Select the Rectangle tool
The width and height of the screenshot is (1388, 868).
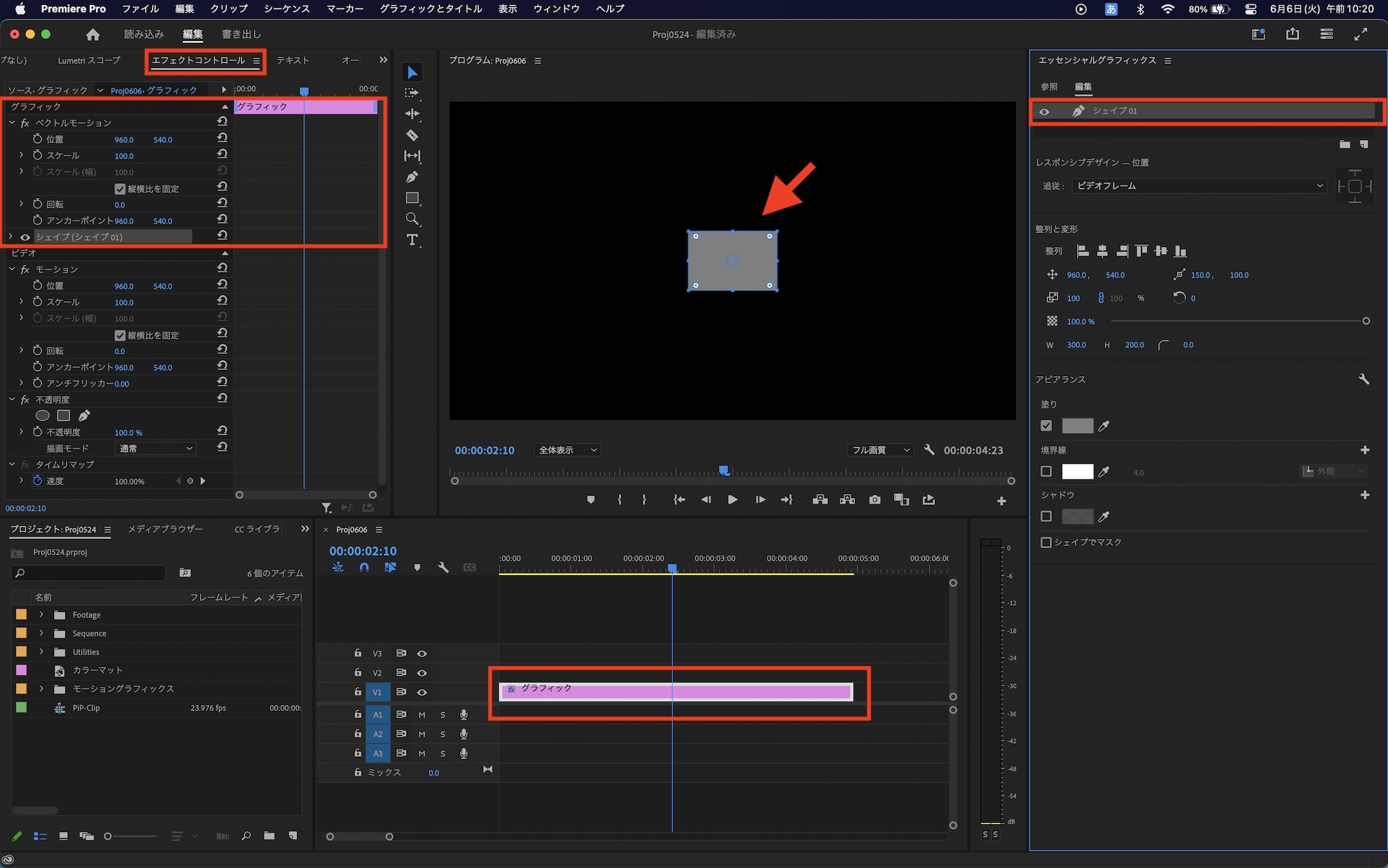(412, 198)
